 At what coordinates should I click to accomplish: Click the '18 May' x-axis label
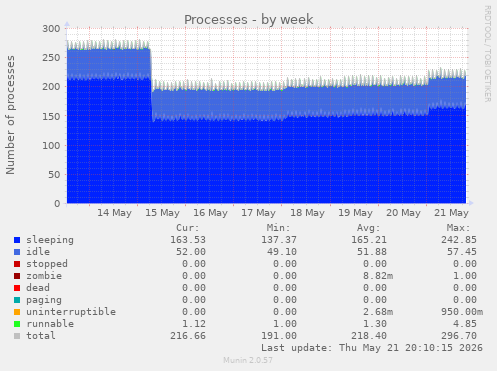307,213
